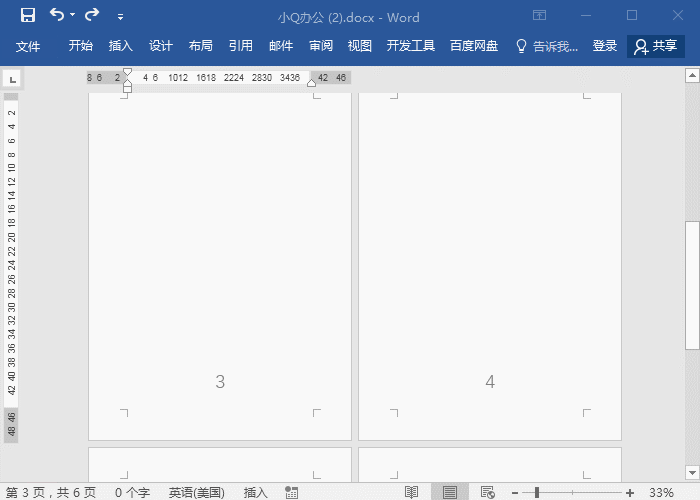Image resolution: width=700 pixels, height=500 pixels.
Task: Redo the last action
Action: pyautogui.click(x=92, y=15)
